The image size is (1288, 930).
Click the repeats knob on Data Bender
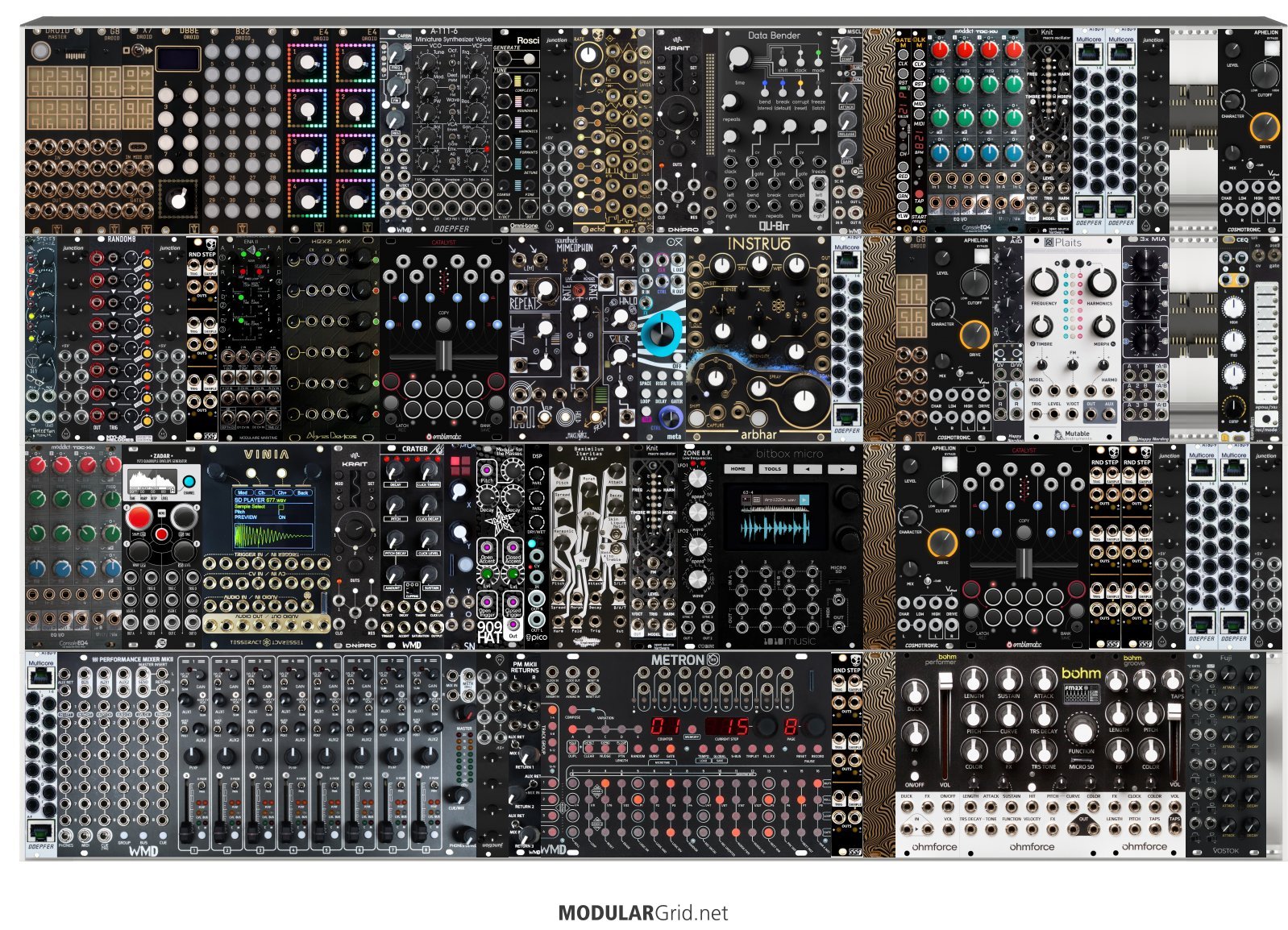[731, 102]
